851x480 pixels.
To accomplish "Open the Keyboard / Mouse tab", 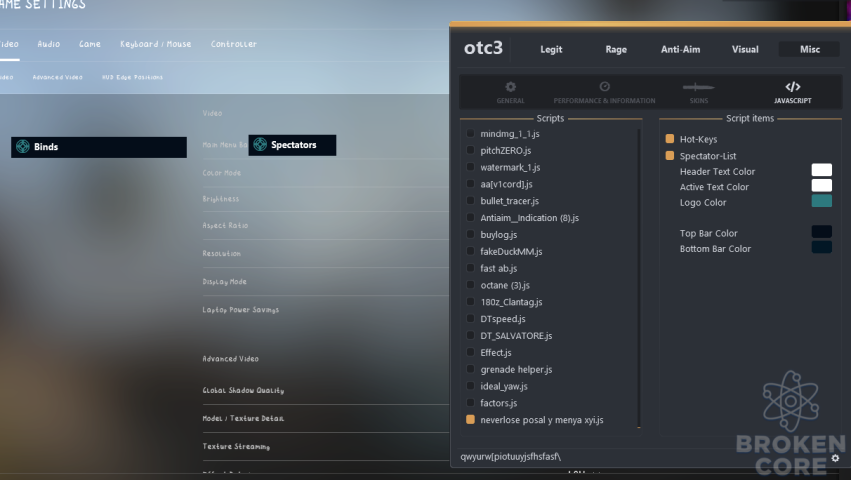I will coord(155,44).
